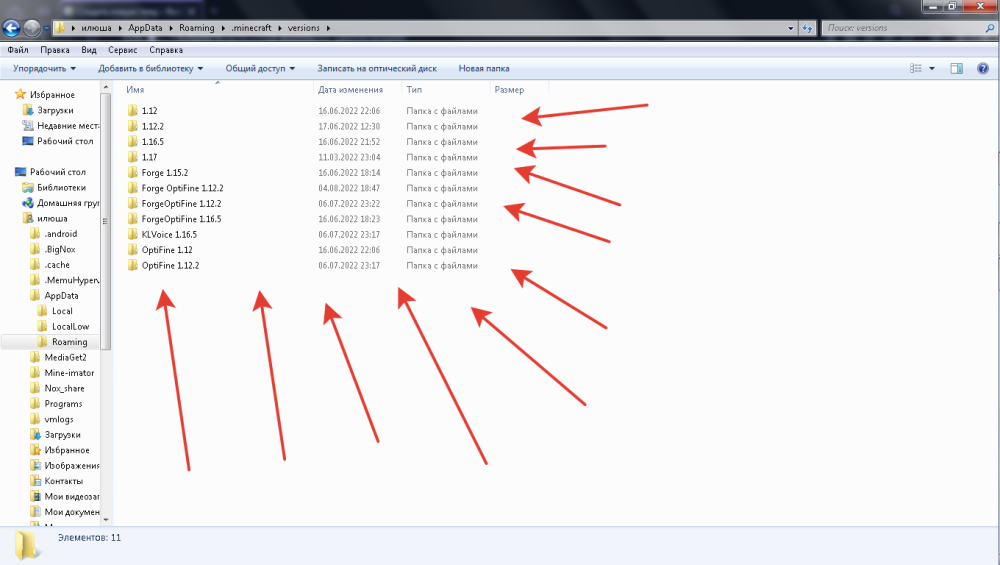Open the Файл menu
1000x565 pixels.
[18, 50]
